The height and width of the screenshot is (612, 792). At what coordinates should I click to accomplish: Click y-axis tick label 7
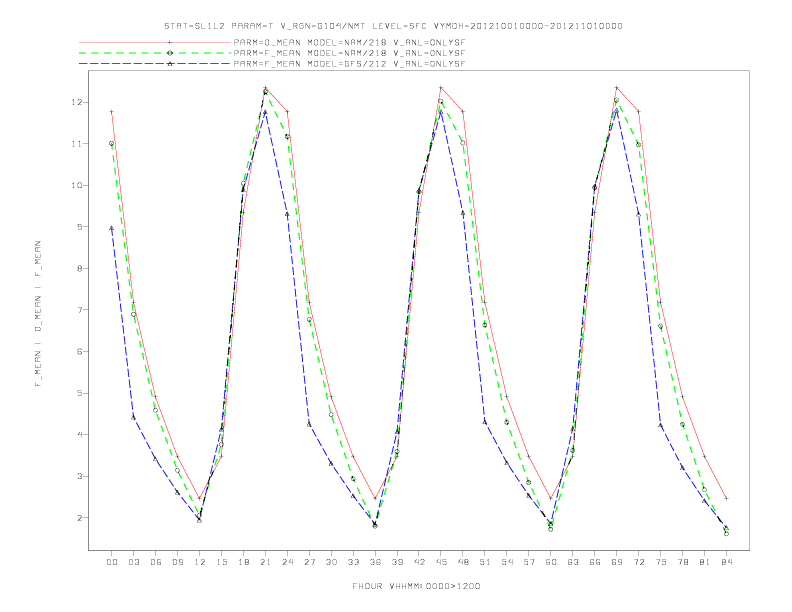click(x=79, y=310)
